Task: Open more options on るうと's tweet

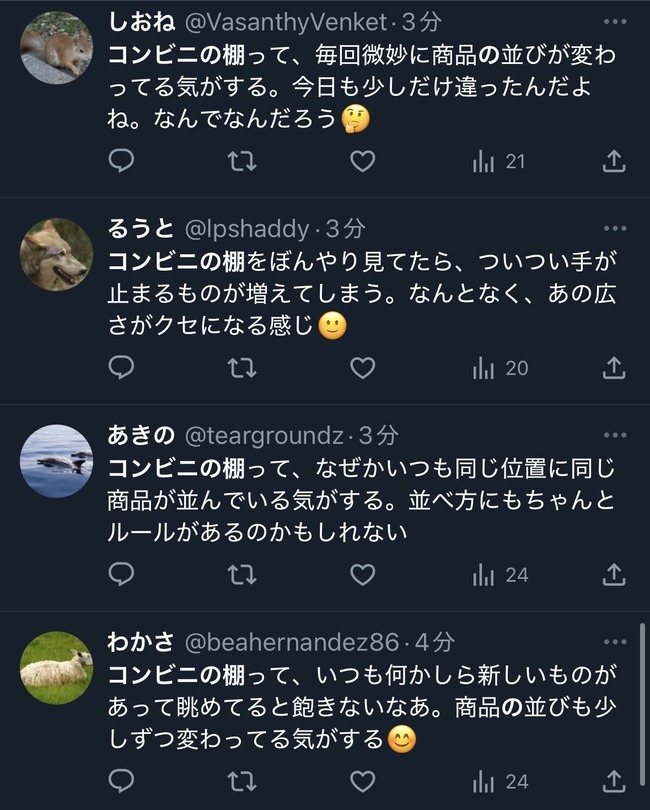Action: 615,228
